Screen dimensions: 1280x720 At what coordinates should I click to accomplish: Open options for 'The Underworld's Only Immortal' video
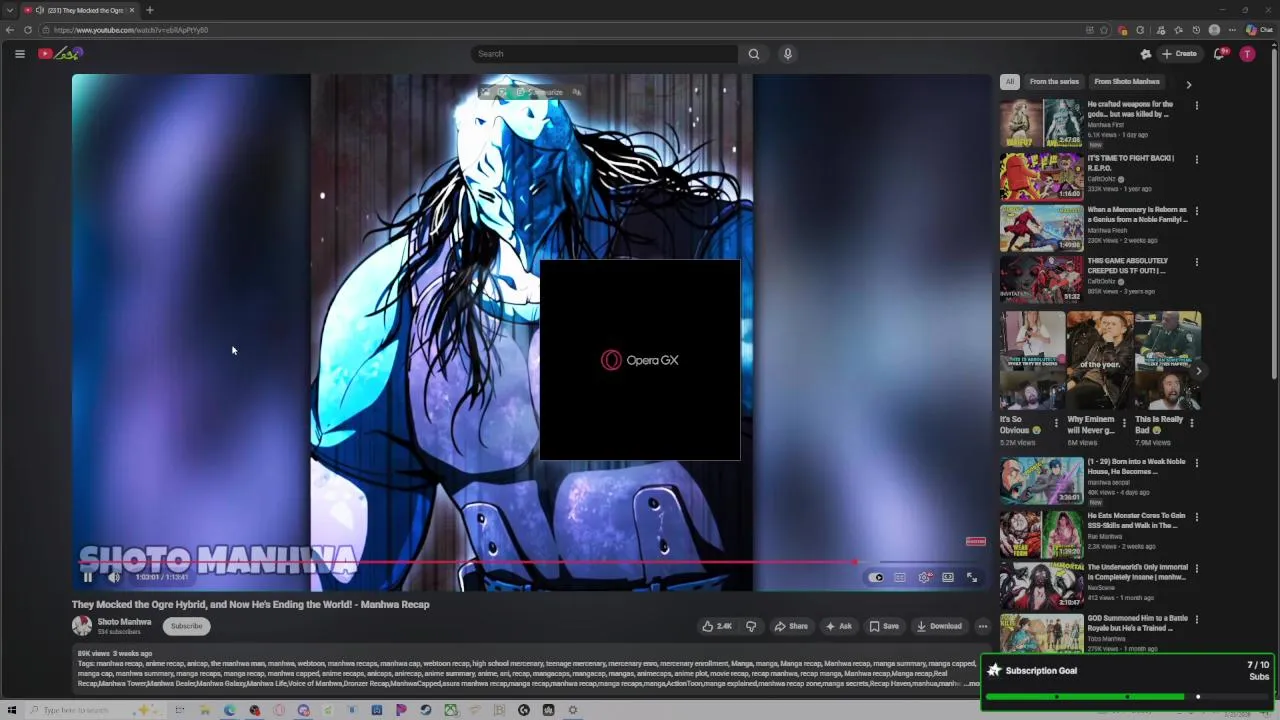click(x=1197, y=568)
